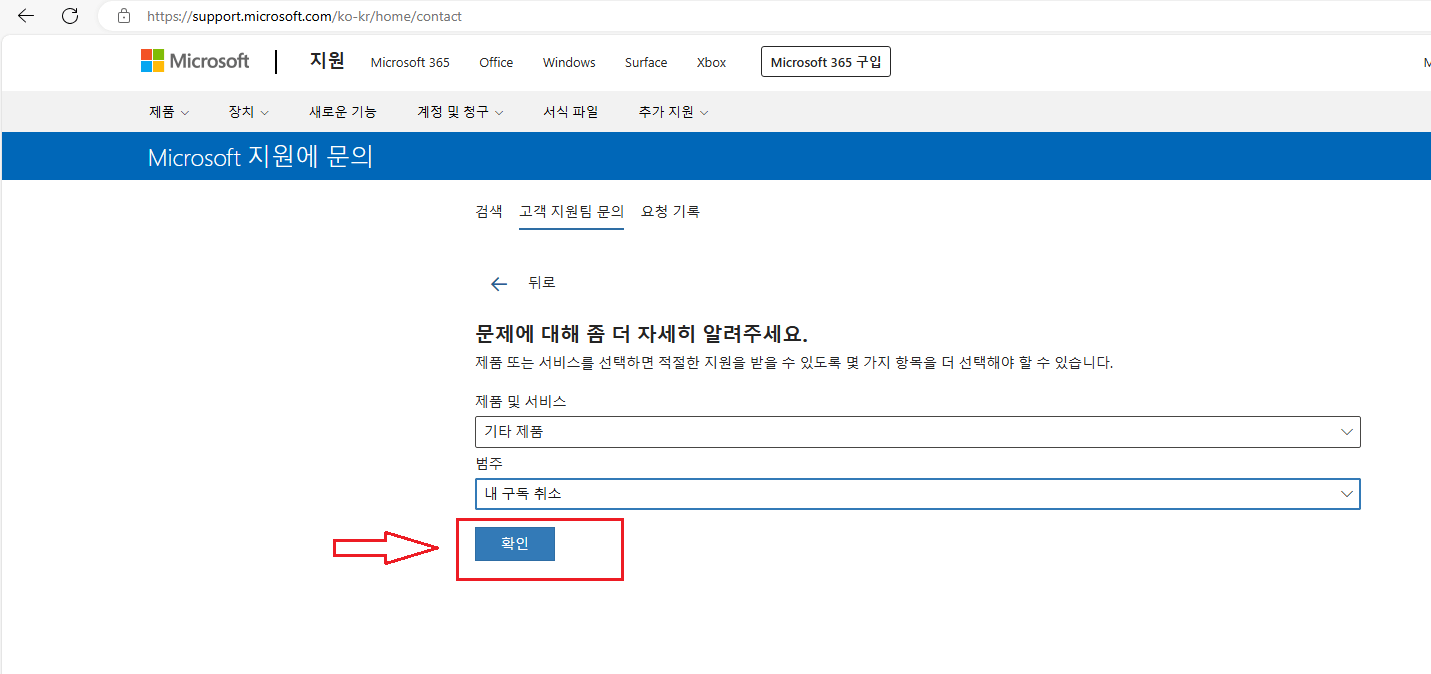Screen dimensions: 1431x674
Task: Switch to the 요청 기록 tab
Action: click(671, 211)
